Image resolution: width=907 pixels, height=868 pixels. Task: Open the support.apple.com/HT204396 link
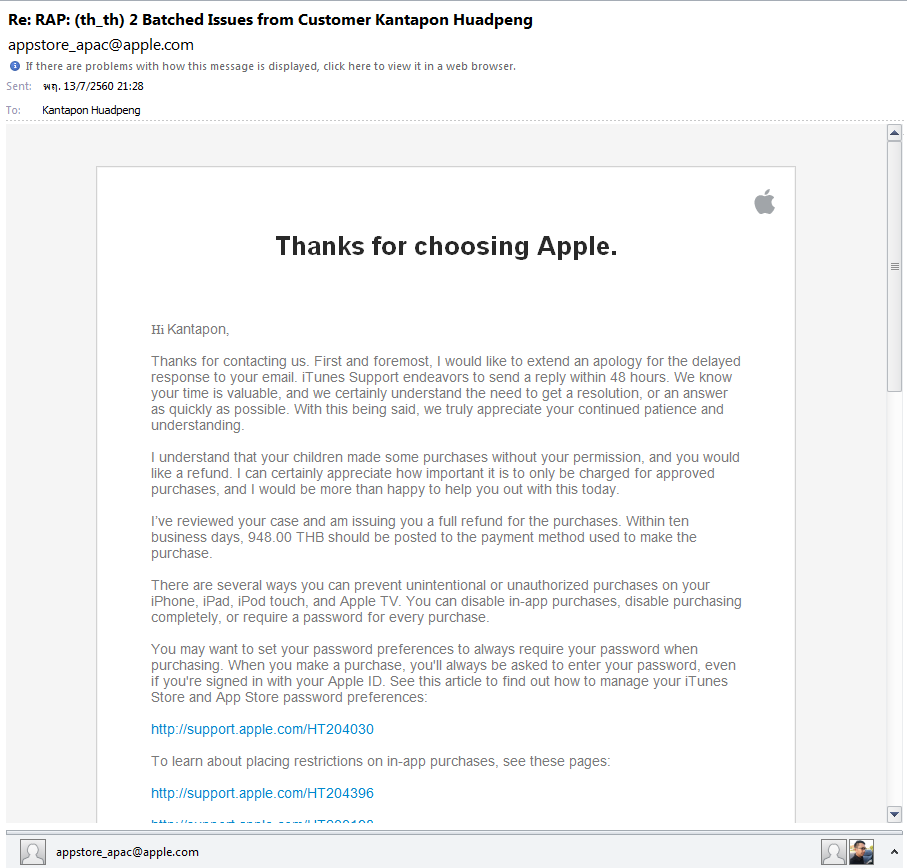[262, 793]
